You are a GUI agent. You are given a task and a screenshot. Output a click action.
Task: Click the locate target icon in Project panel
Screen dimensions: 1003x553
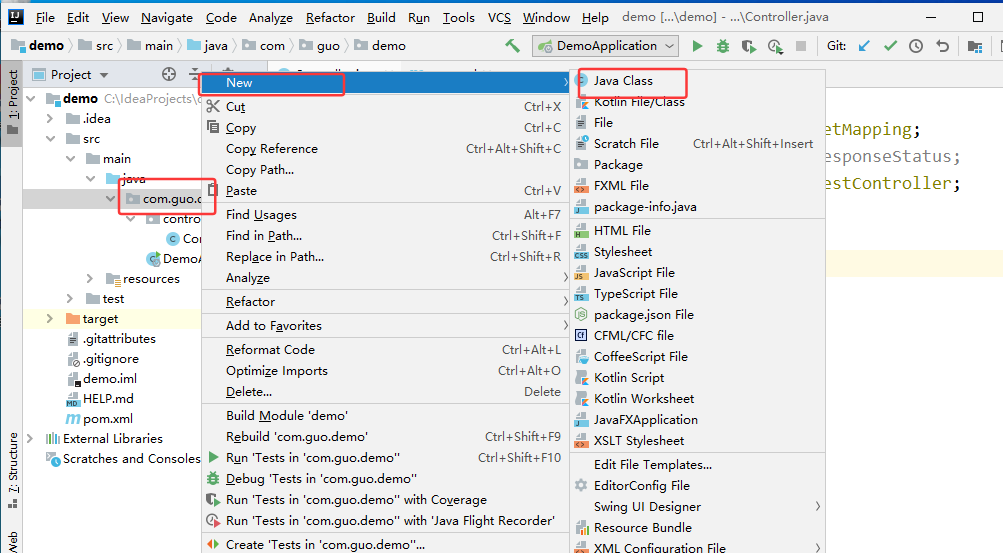point(169,74)
